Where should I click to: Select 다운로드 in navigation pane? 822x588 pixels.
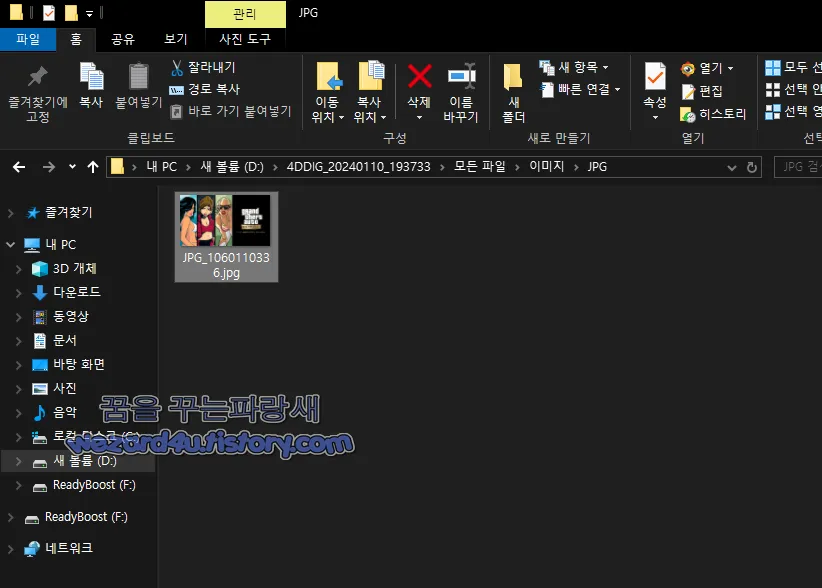pyautogui.click(x=77, y=292)
